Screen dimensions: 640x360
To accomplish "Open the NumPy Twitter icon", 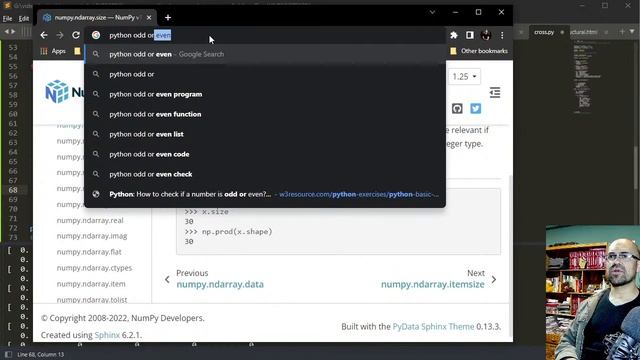I will tap(476, 109).
